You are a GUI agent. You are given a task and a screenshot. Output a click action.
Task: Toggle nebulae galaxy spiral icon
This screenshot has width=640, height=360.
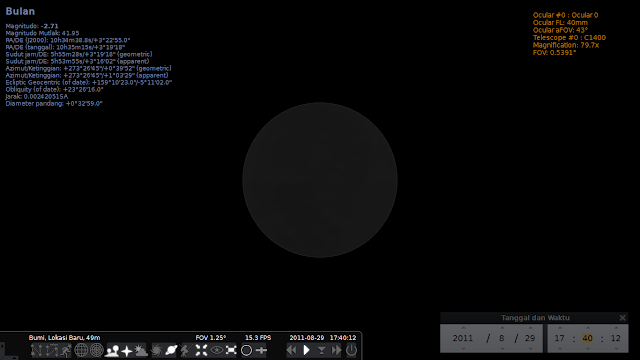(x=156, y=350)
